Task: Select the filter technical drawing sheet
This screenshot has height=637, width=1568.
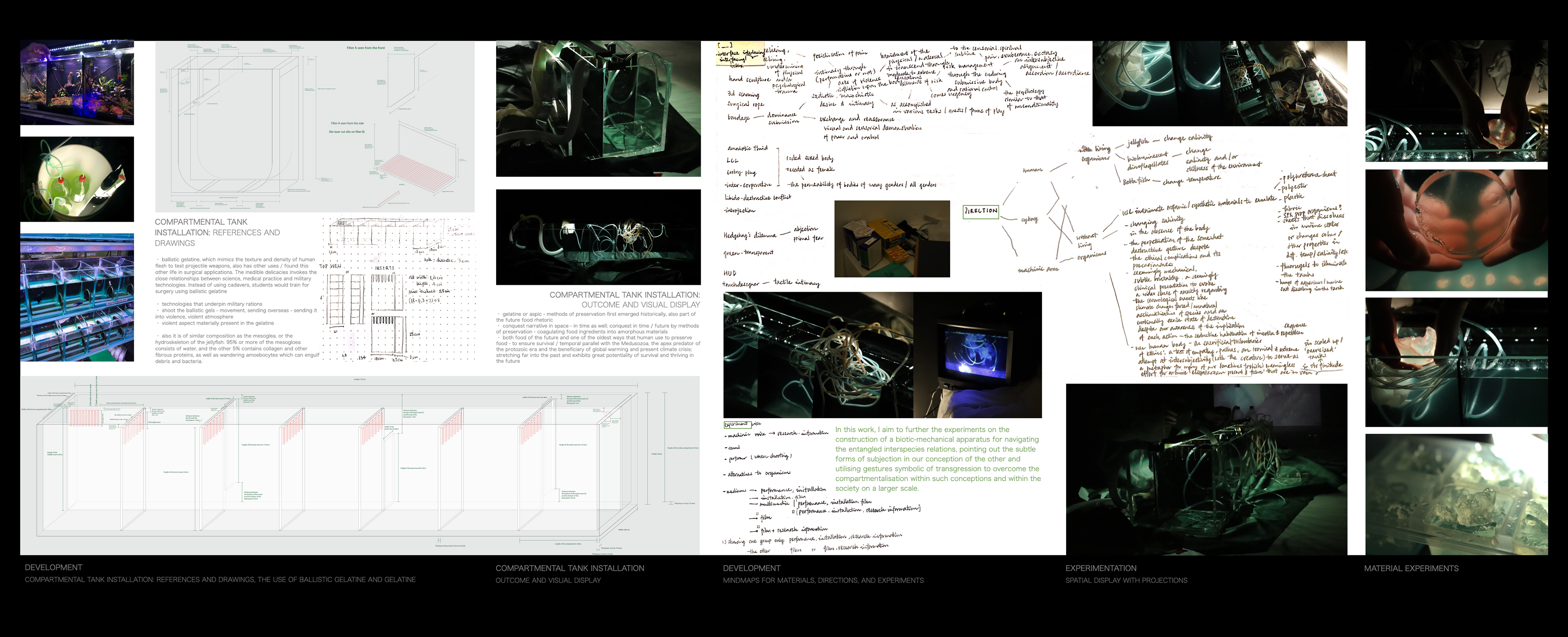Action: click(315, 126)
